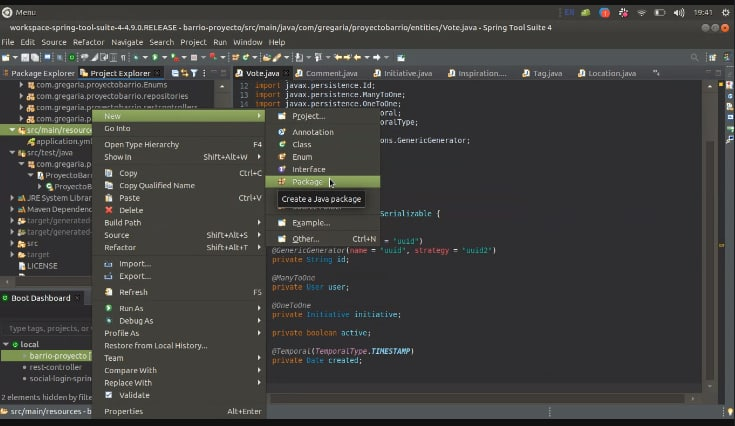This screenshot has width=735, height=426.
Task: Show the hidden editor tabs list
Action: (x=656, y=73)
